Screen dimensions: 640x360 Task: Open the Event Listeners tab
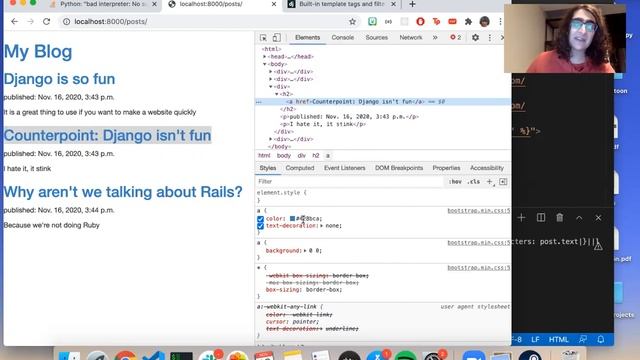[344, 168]
